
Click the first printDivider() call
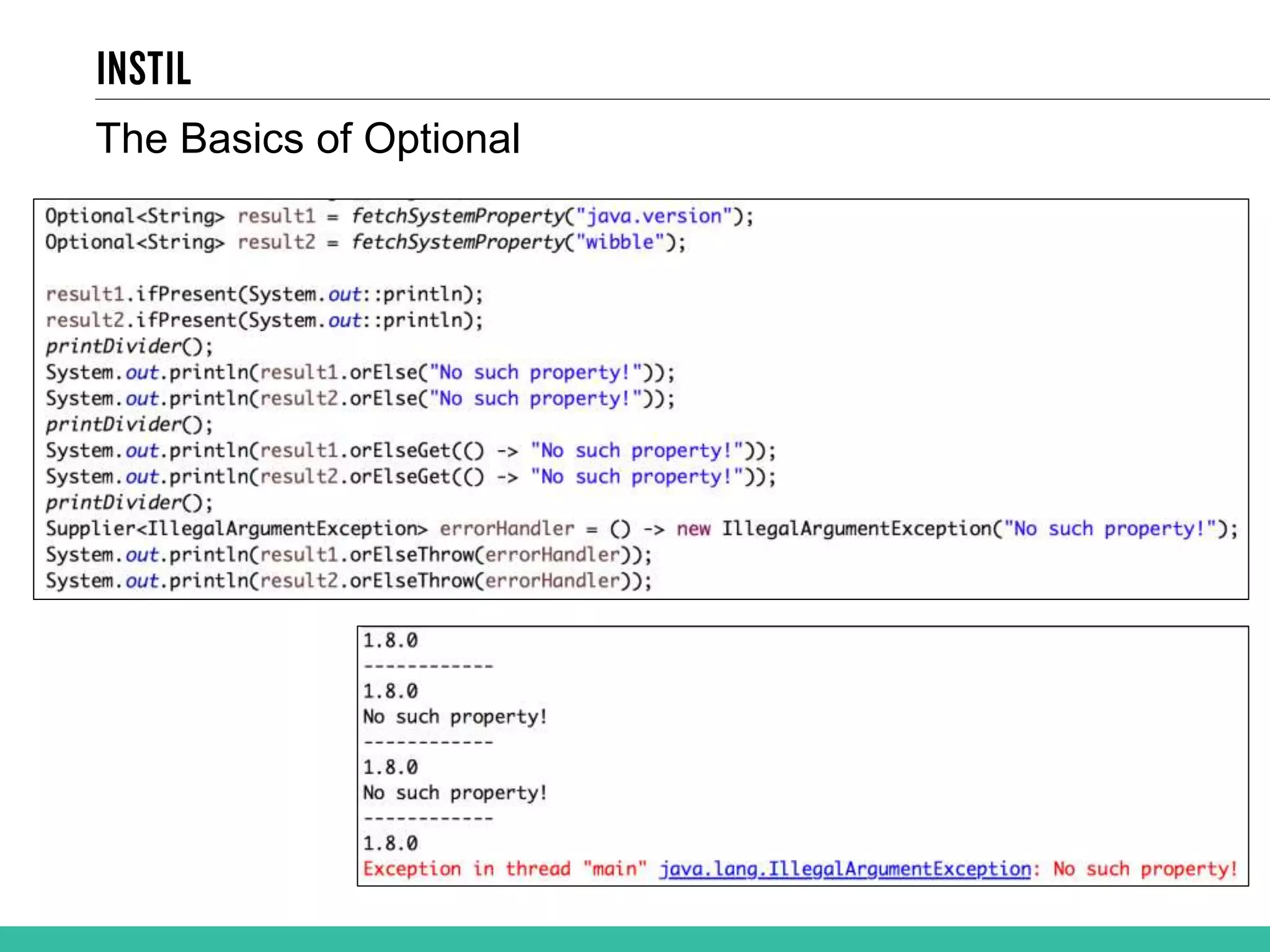coord(129,346)
